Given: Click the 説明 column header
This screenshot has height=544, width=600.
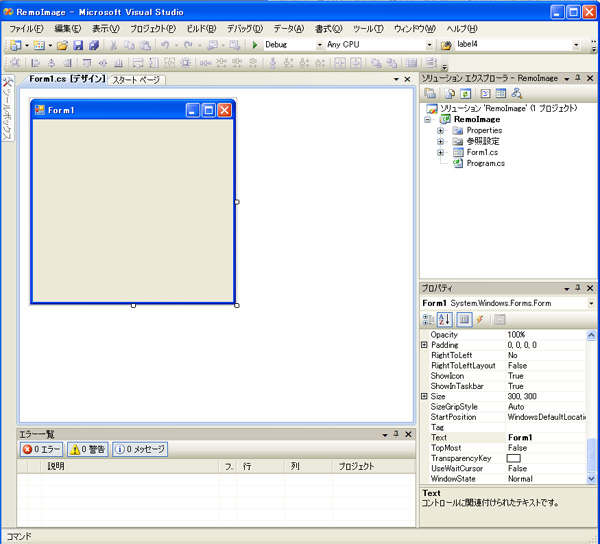Looking at the screenshot, I should [x=130, y=466].
